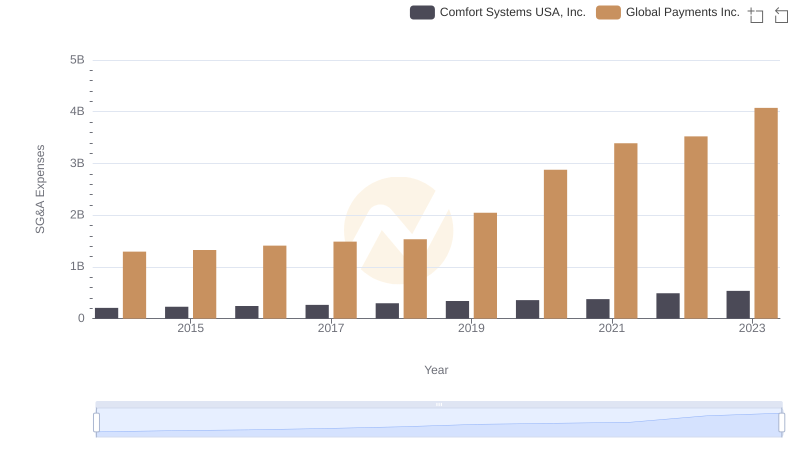Click the SG&A Expenses axis title
The width and height of the screenshot is (800, 461).
coord(40,189)
